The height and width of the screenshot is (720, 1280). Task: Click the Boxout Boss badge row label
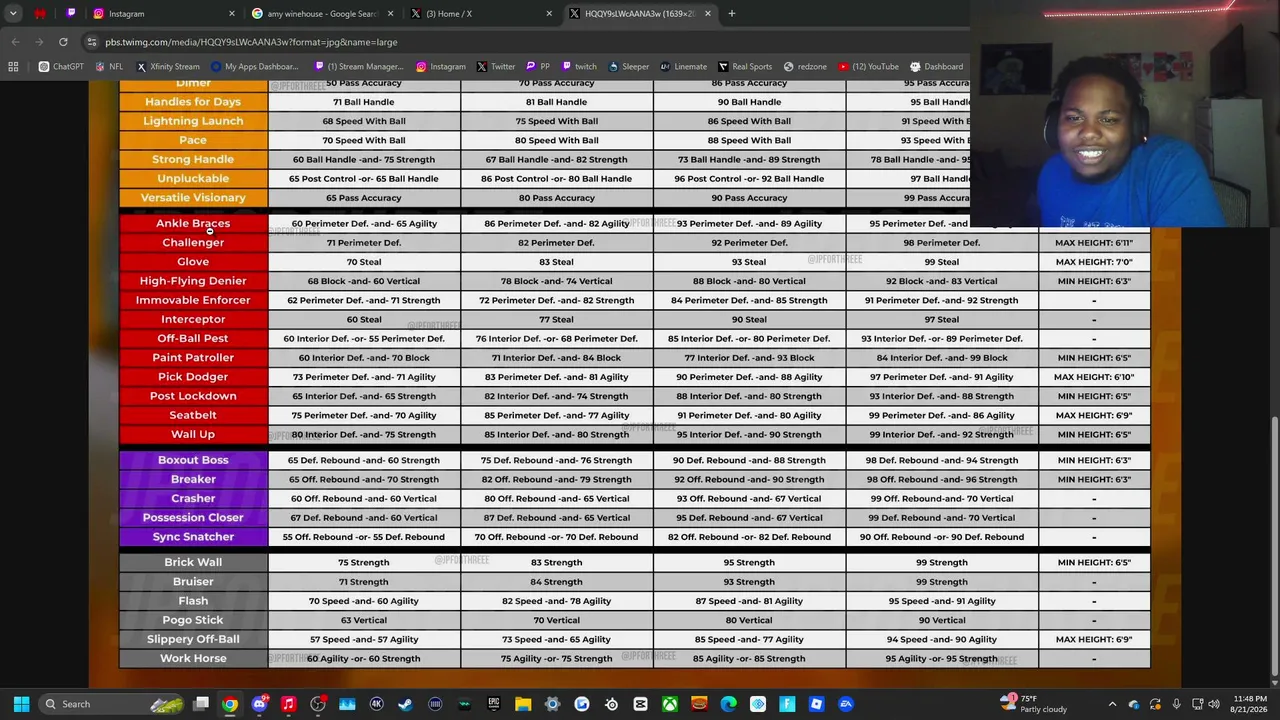(x=193, y=460)
